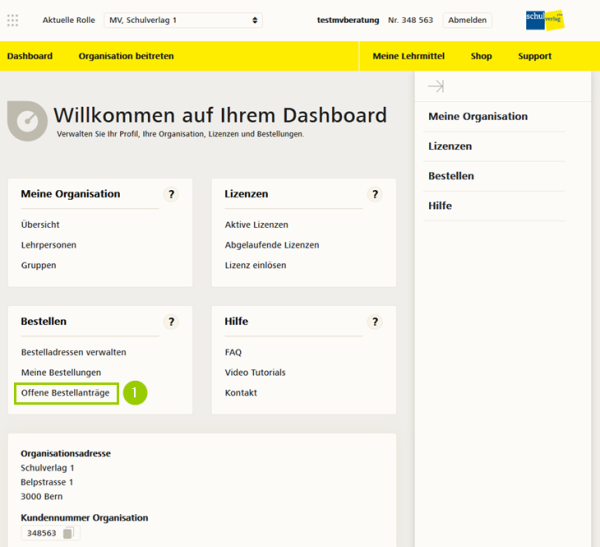Collapse the right sidebar arrow icon
Image resolution: width=600 pixels, height=547 pixels.
click(x=435, y=87)
